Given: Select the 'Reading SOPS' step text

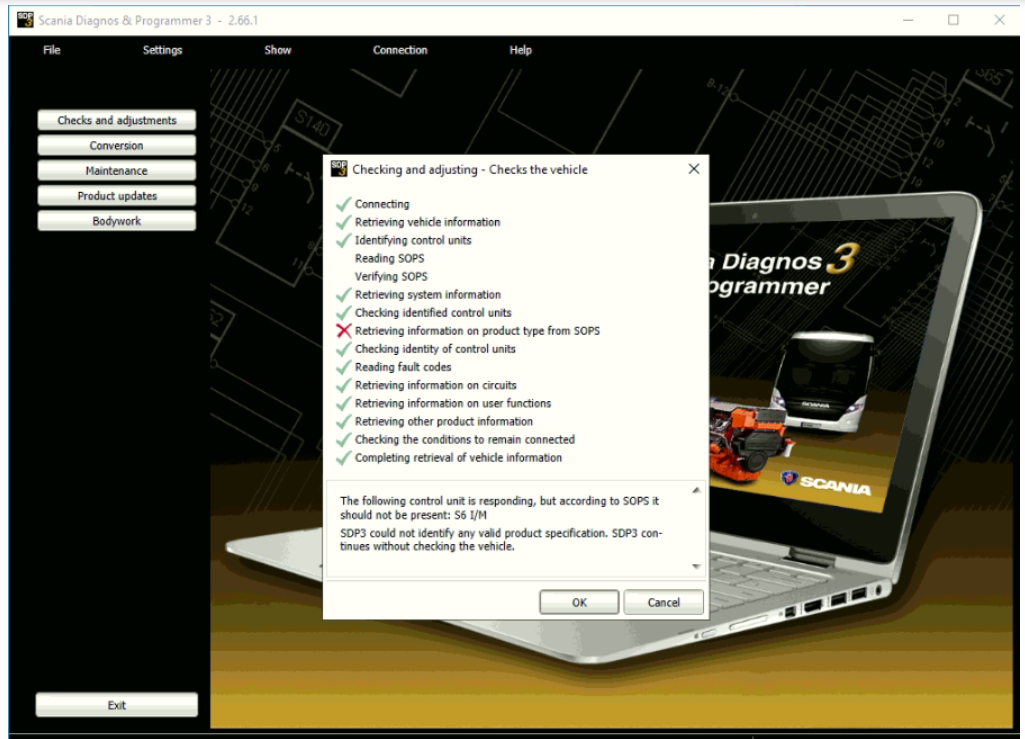Looking at the screenshot, I should (390, 258).
